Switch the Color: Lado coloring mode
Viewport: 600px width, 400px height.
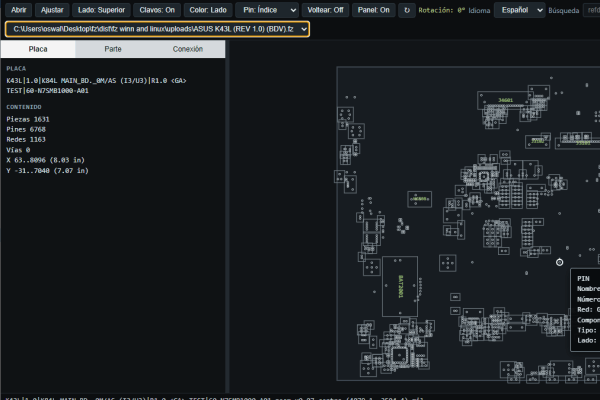(208, 10)
